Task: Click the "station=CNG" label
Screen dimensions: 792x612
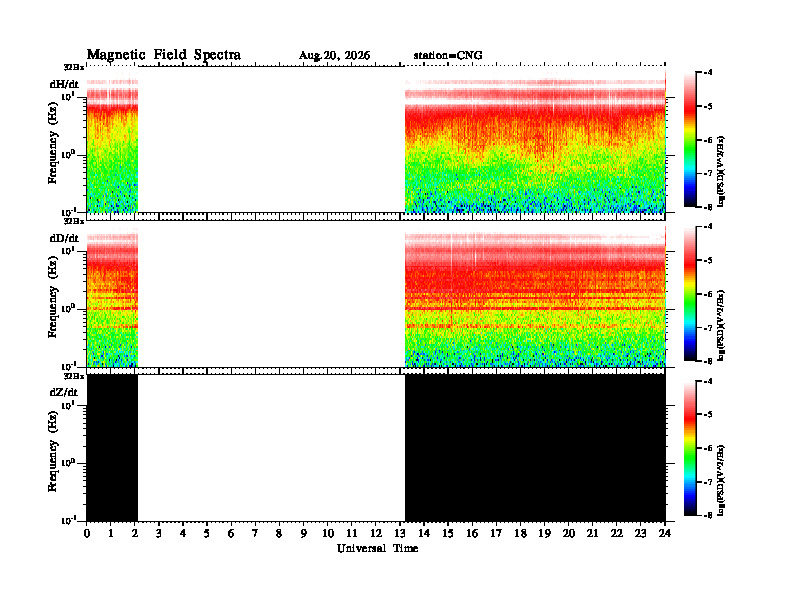Action: pyautogui.click(x=448, y=56)
